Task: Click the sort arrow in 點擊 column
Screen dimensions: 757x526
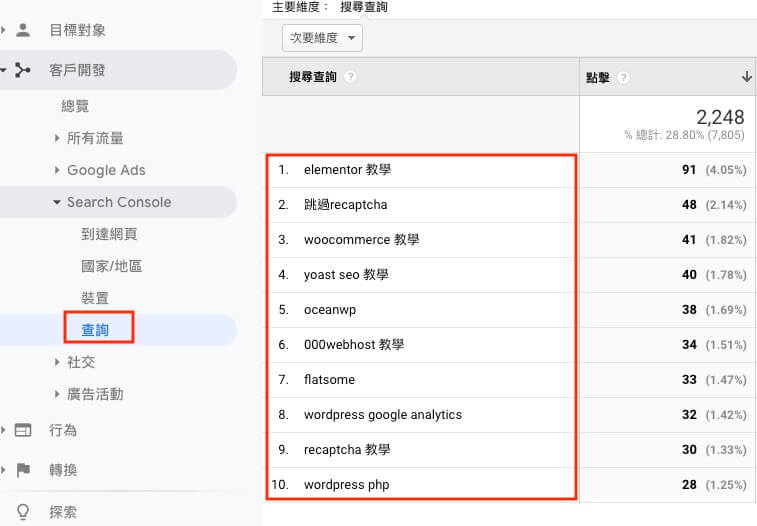Action: [x=746, y=77]
